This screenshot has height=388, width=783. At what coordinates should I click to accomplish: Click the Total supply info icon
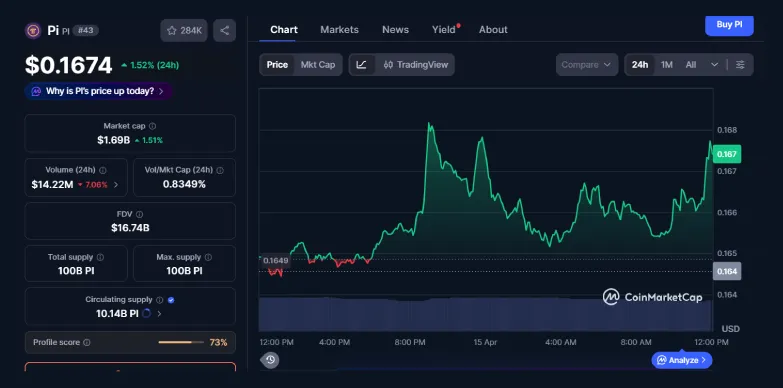coord(100,257)
